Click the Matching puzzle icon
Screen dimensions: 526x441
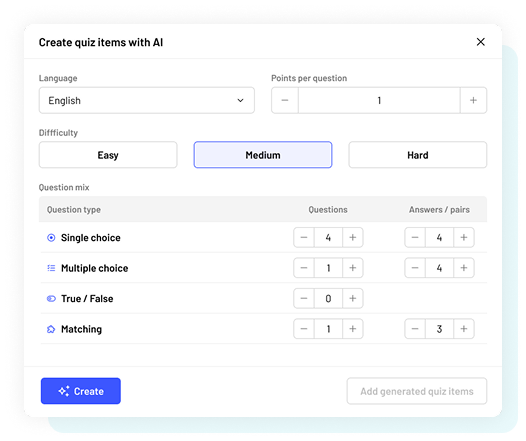[x=51, y=329]
